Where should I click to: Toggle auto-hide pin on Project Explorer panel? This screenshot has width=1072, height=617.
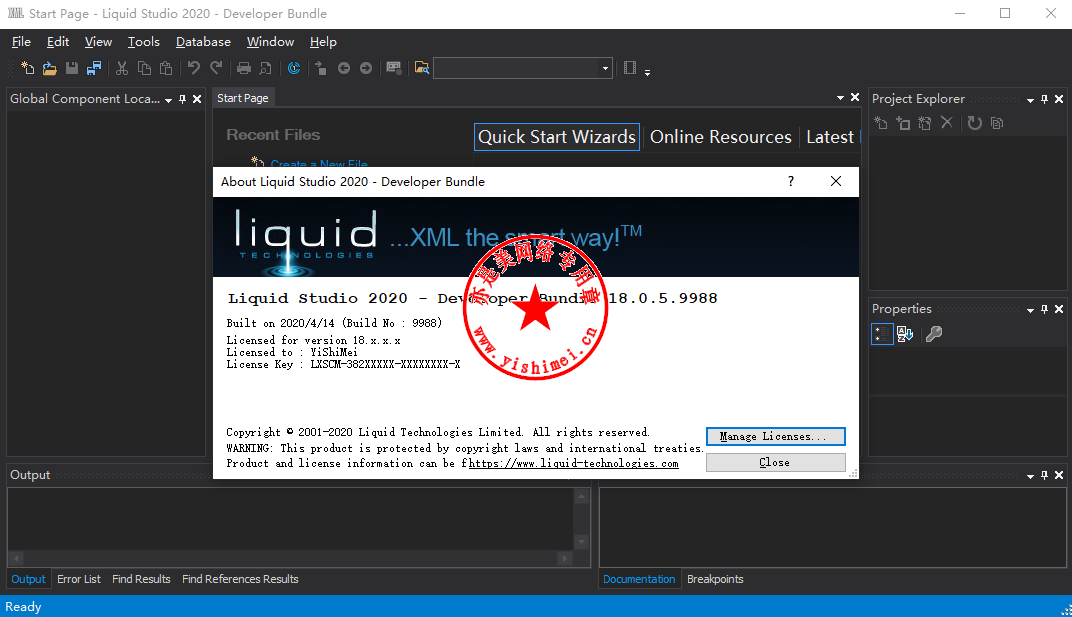(1045, 99)
